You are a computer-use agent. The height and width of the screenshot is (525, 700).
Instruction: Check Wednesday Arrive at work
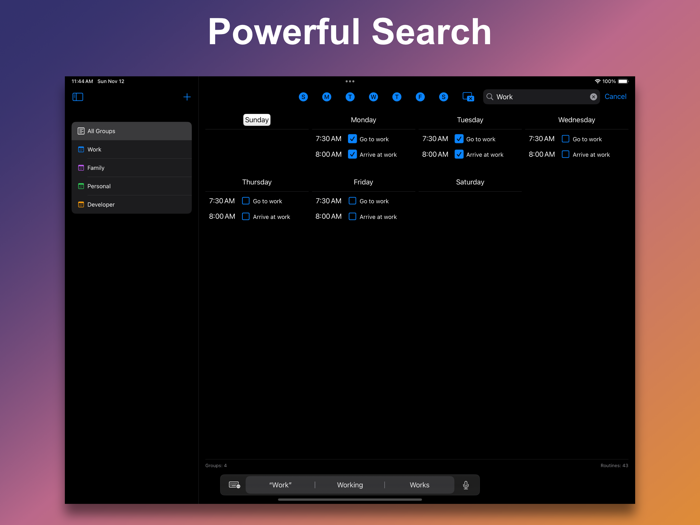566,154
